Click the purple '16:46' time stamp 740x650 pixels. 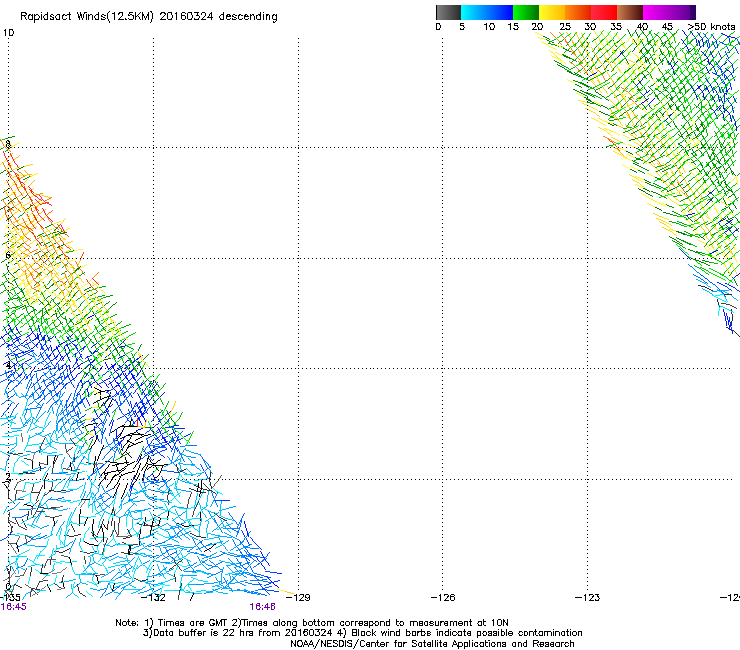pos(262,607)
